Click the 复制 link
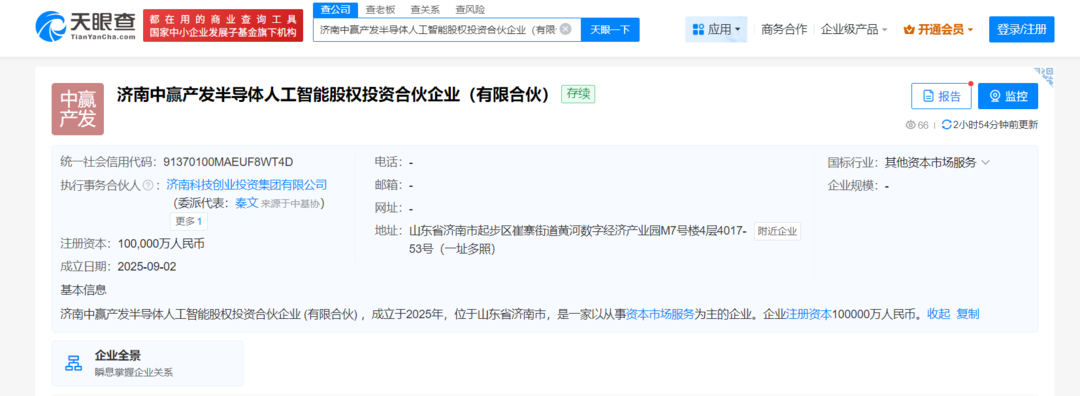Image resolution: width=1080 pixels, height=396 pixels. [968, 314]
